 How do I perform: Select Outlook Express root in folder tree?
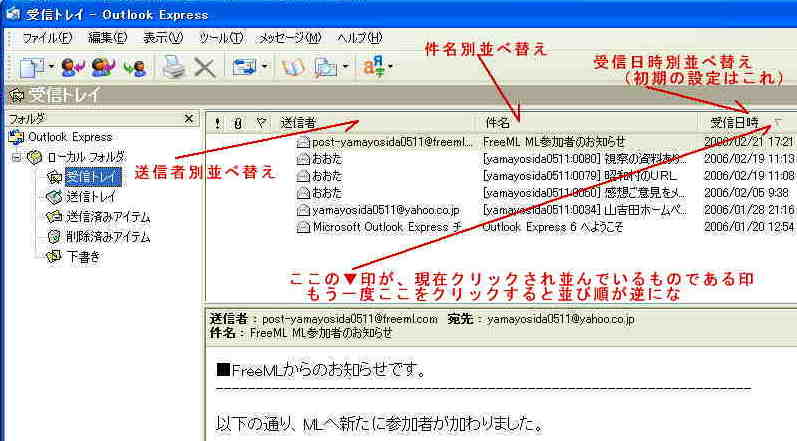tap(70, 137)
